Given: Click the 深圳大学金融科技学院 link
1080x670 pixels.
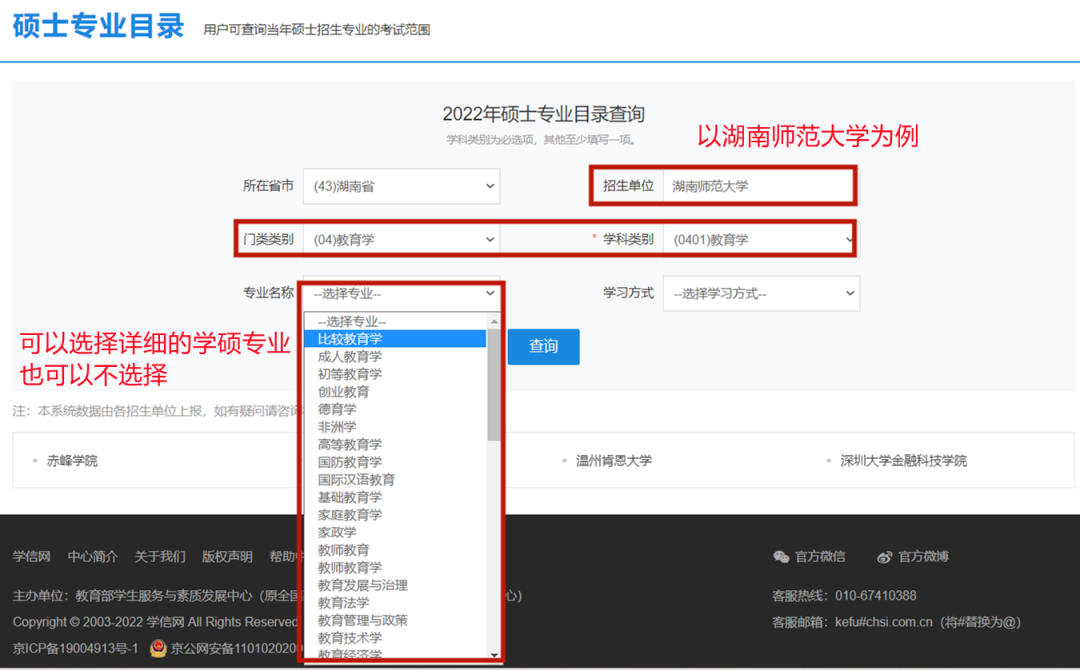Looking at the screenshot, I should point(902,460).
